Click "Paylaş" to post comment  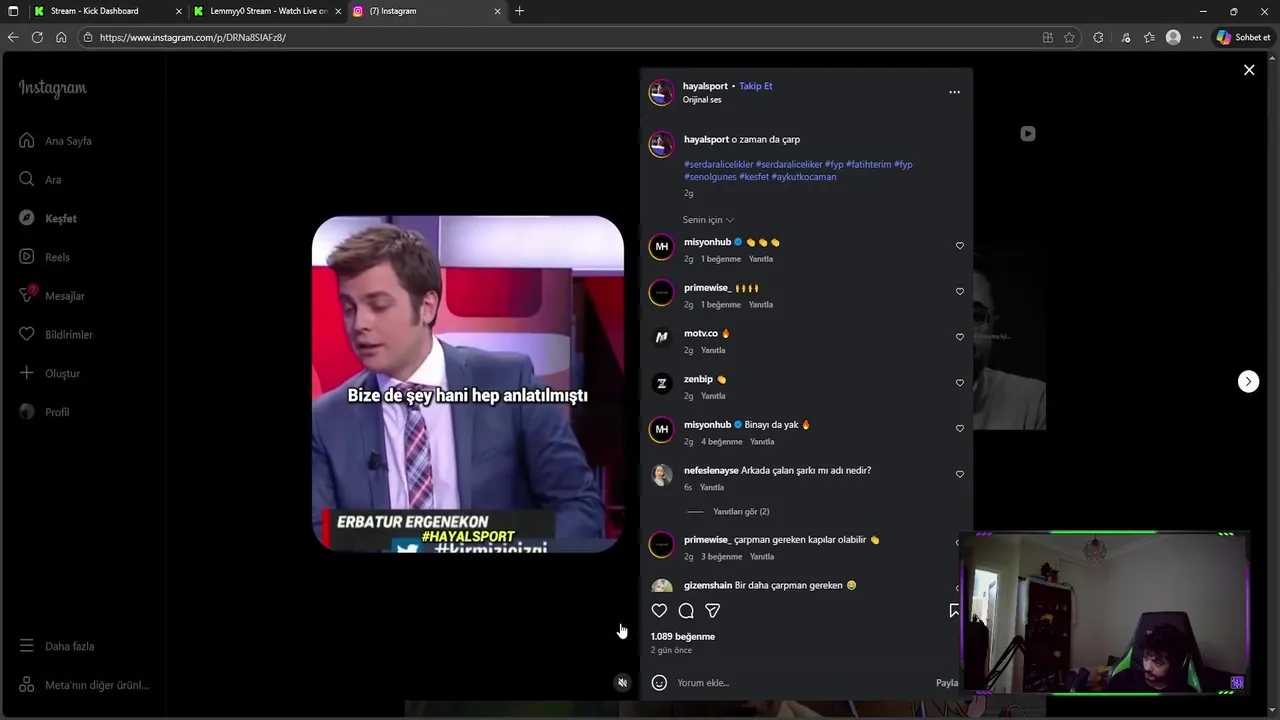(x=947, y=683)
